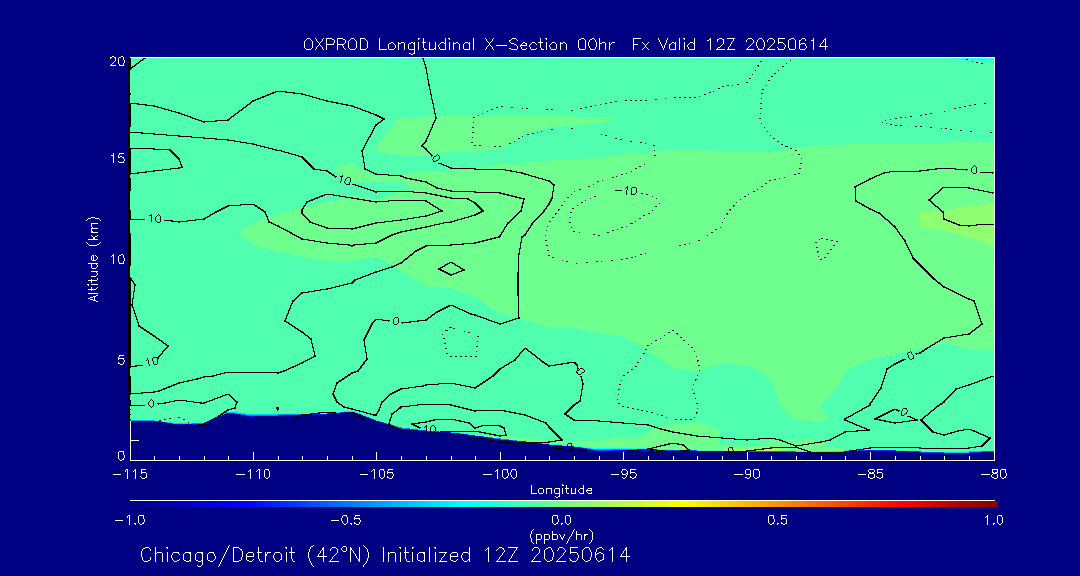Select the -80 longitude tick label
The width and height of the screenshot is (1080, 576).
pos(993,475)
